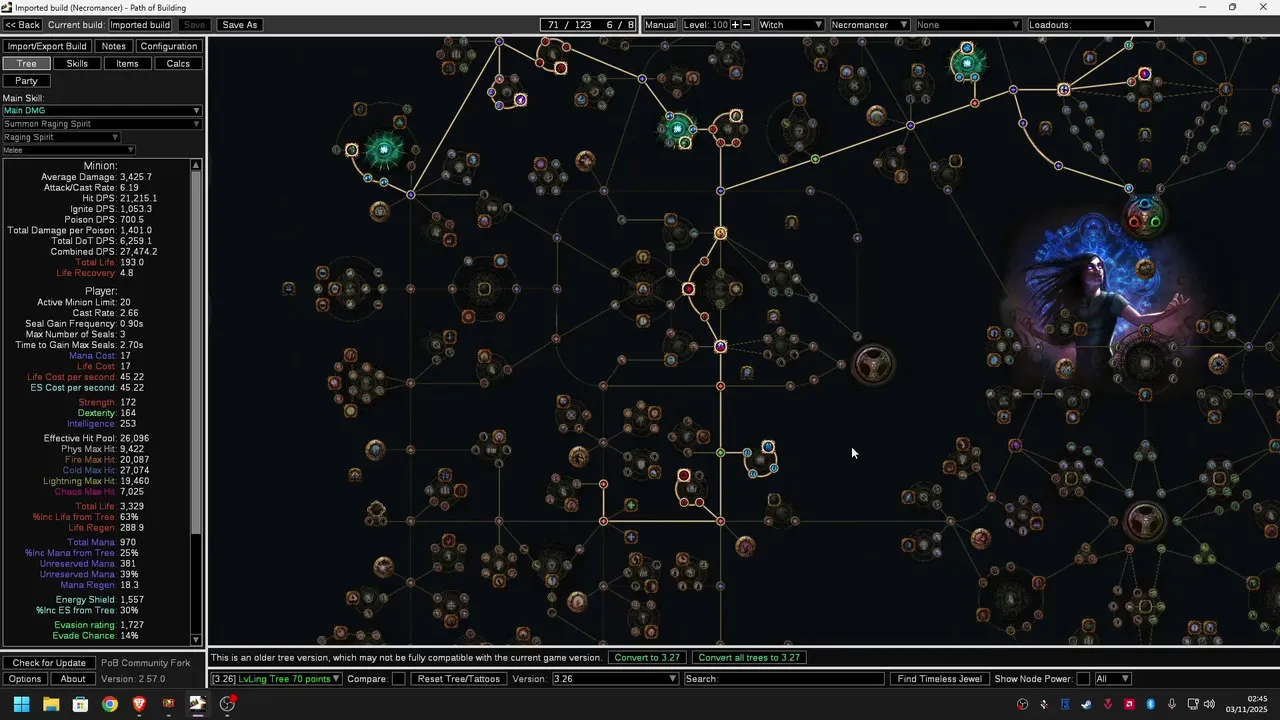Image resolution: width=1280 pixels, height=720 pixels.
Task: Click Check for Update
Action: tap(49, 663)
